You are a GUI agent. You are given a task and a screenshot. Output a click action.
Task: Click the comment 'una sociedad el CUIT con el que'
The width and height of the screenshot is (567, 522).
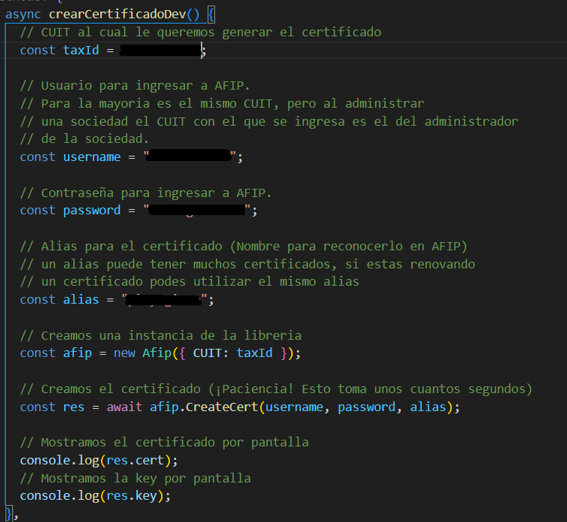click(x=269, y=121)
